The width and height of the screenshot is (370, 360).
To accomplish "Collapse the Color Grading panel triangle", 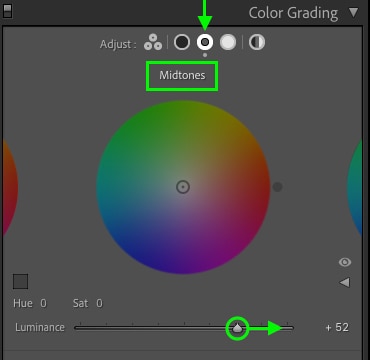I will (353, 13).
